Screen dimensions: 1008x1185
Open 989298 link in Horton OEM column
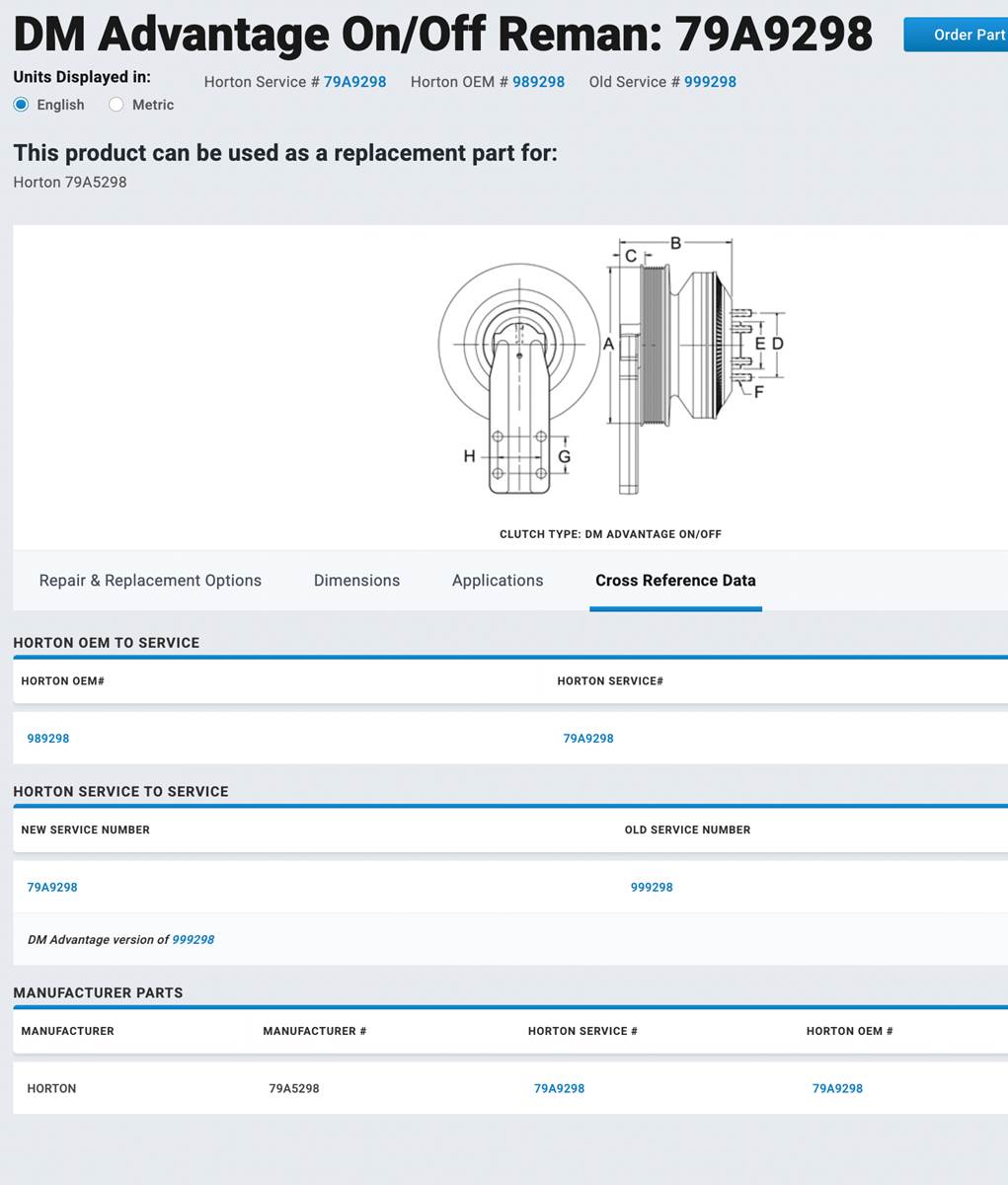click(48, 739)
